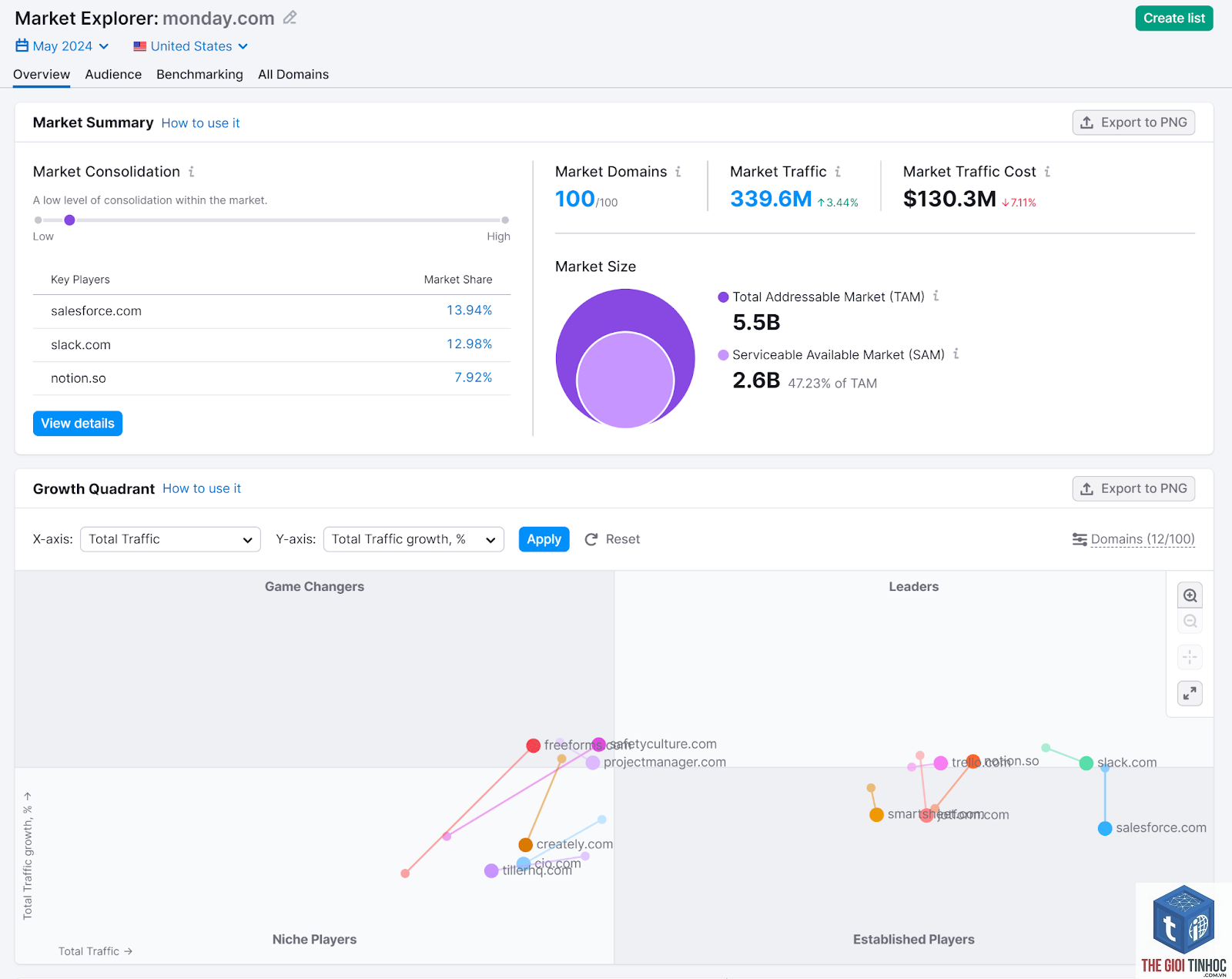Switch to the Audience tab
Screen dimensions: 1232x979
(x=113, y=75)
